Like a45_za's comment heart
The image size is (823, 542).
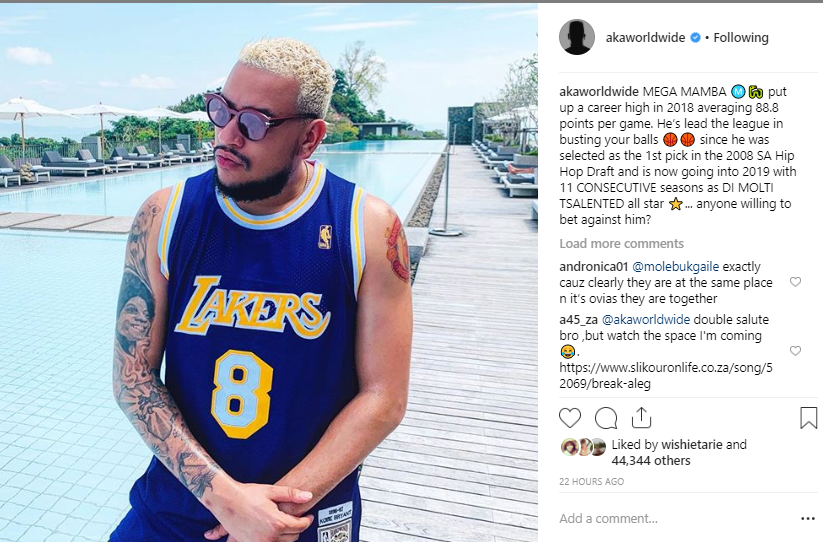coord(795,350)
